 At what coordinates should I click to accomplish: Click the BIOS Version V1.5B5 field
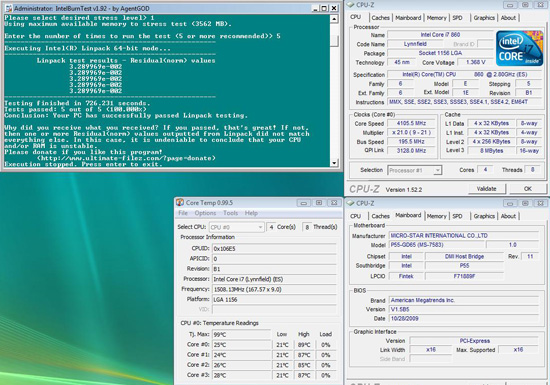click(x=464, y=310)
